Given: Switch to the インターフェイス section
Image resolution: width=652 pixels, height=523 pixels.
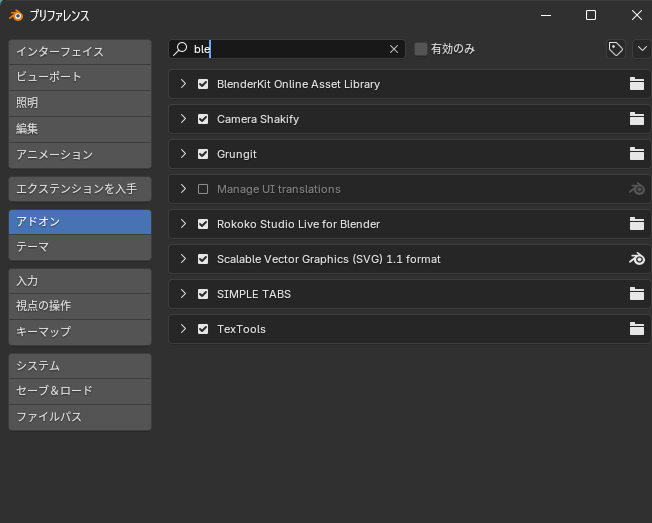Looking at the screenshot, I should point(80,51).
